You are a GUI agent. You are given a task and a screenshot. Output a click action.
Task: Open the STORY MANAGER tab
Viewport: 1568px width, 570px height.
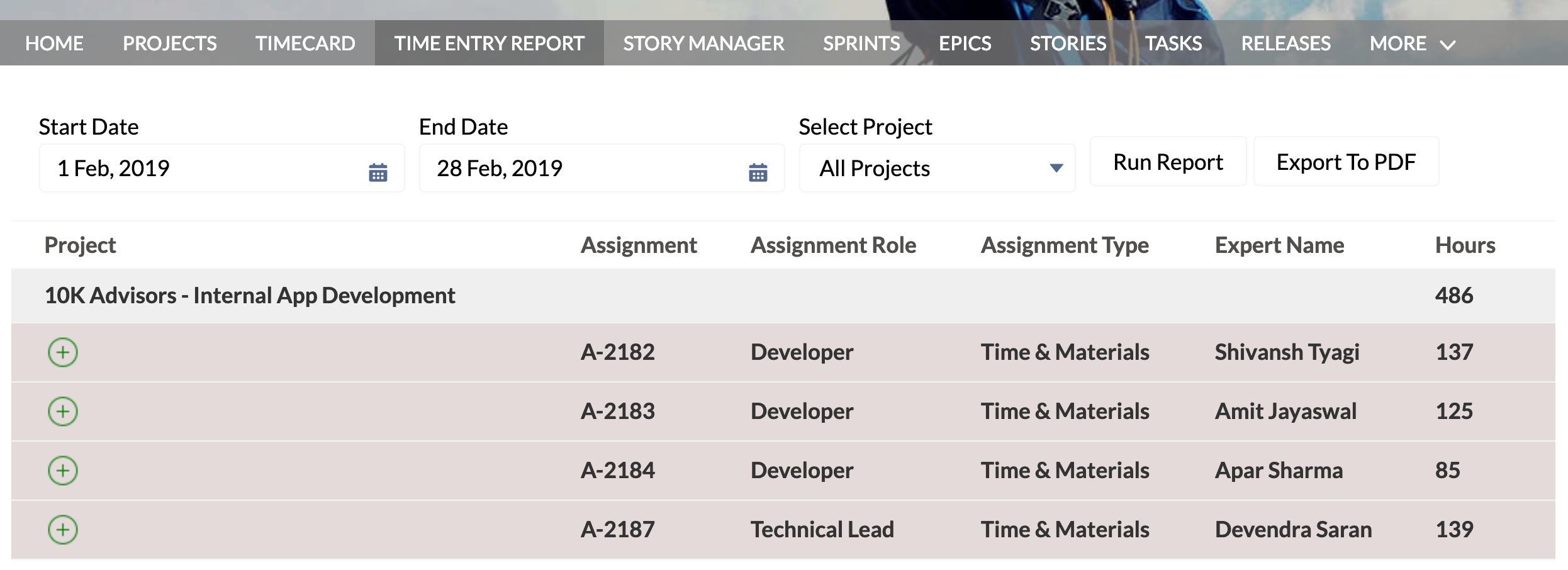click(x=704, y=43)
